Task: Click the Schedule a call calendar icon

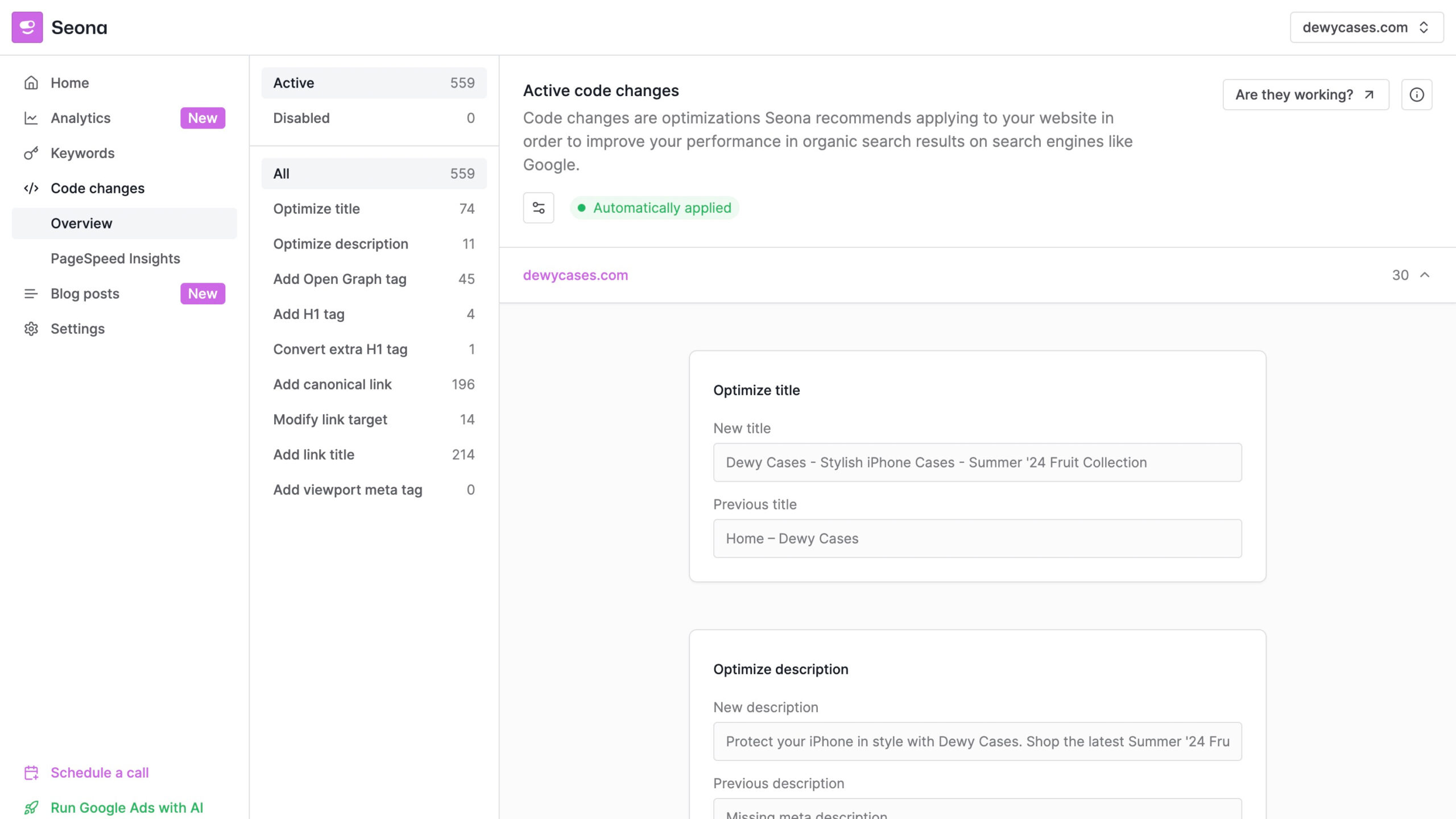Action: (31, 773)
